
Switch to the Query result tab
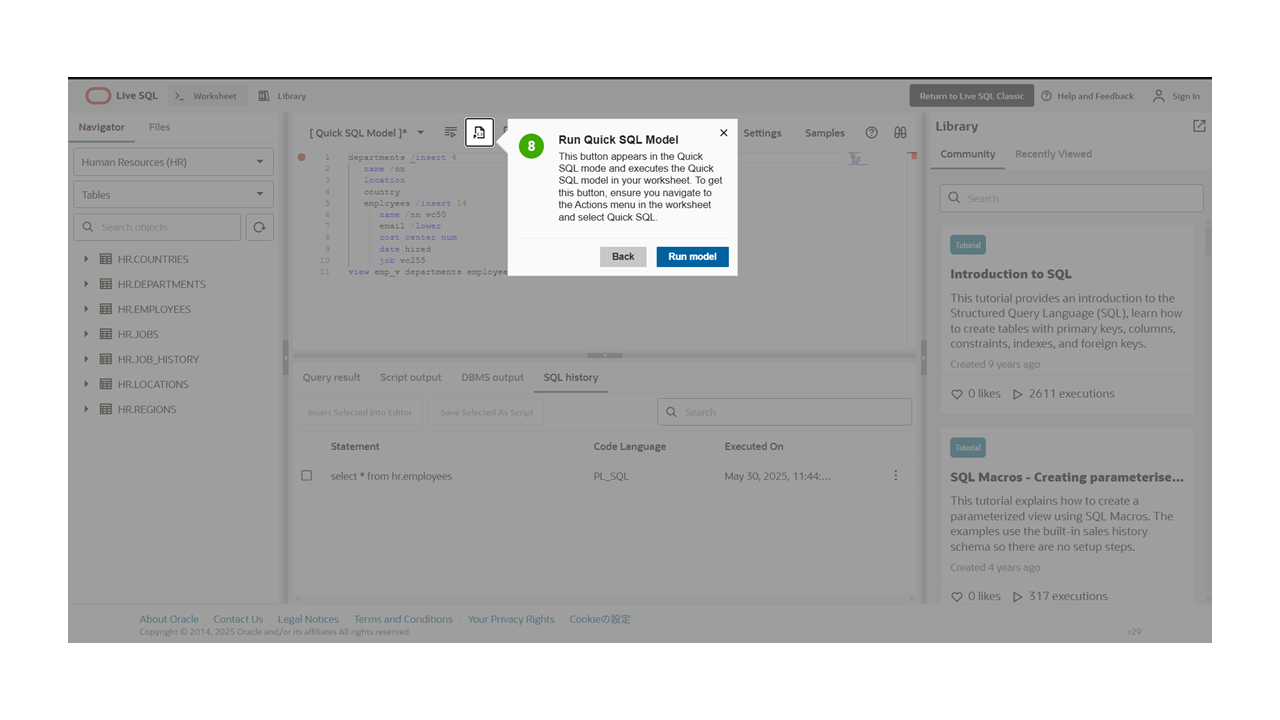(331, 377)
